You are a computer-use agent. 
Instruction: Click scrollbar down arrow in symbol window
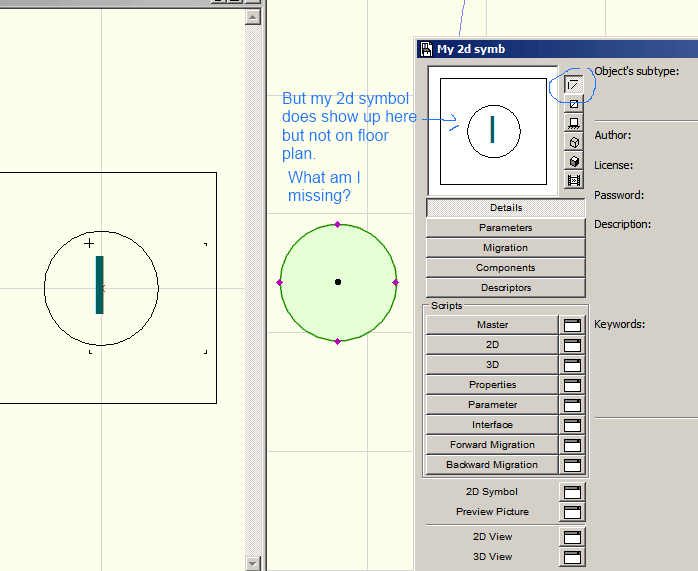(x=252, y=563)
